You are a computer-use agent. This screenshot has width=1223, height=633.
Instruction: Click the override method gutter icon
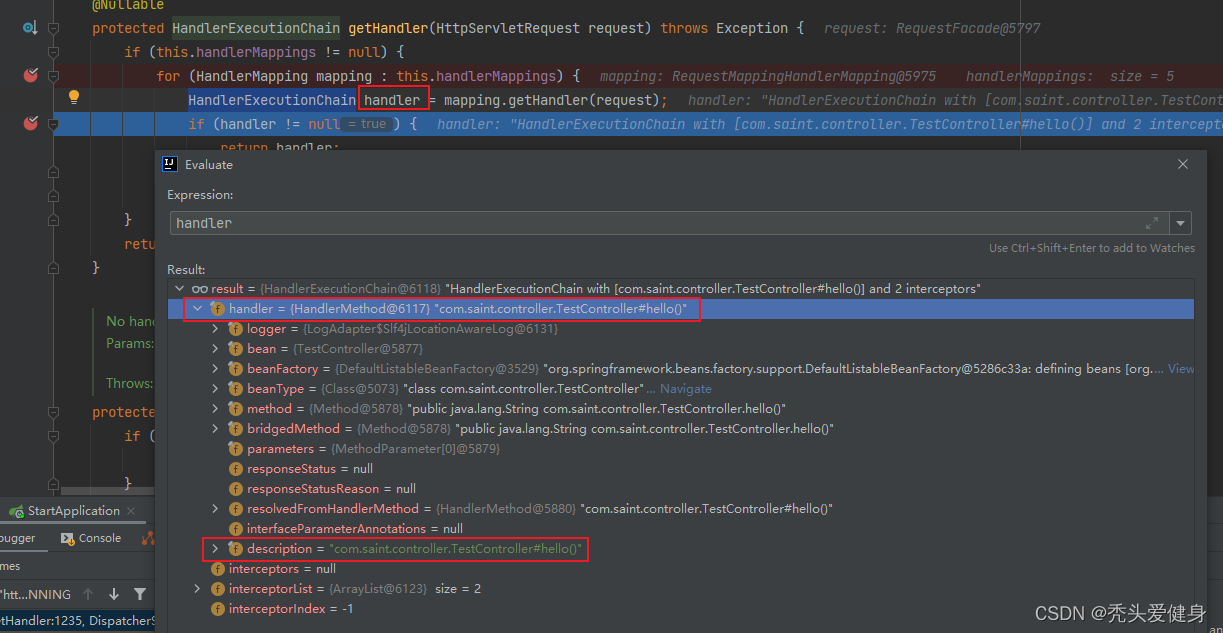(29, 28)
